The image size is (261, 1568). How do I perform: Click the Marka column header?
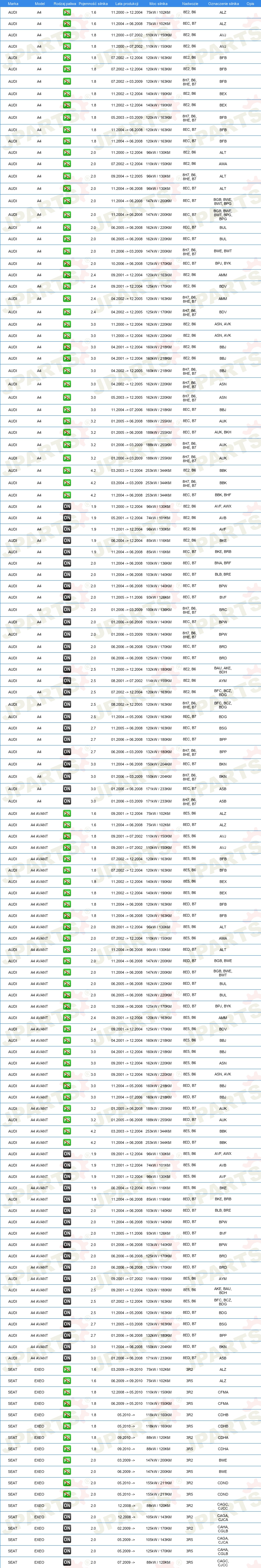click(x=13, y=4)
